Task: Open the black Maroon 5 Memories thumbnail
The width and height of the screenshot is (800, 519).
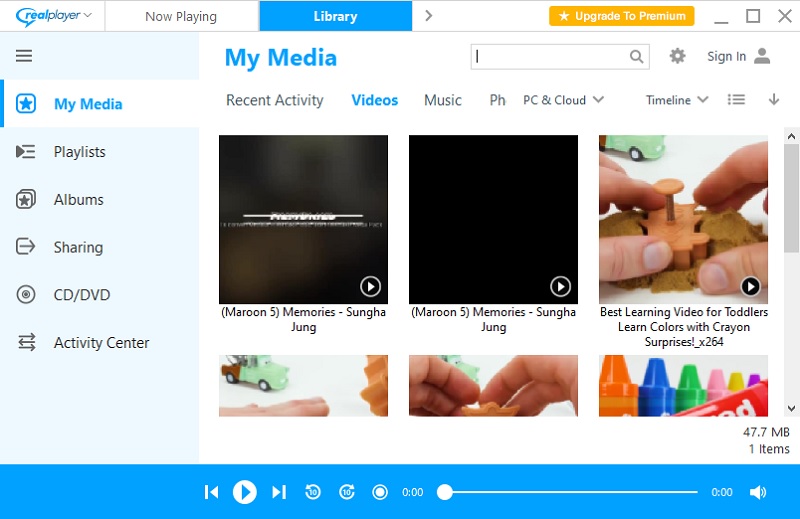Action: [x=493, y=219]
